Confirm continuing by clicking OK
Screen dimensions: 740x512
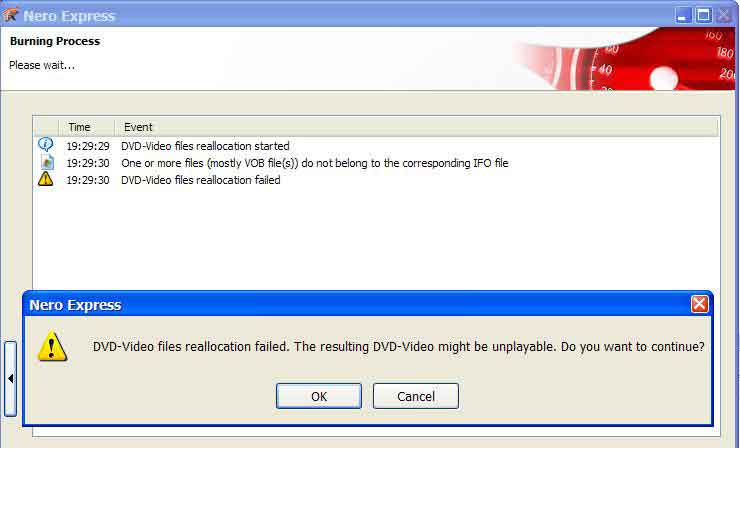pyautogui.click(x=319, y=396)
